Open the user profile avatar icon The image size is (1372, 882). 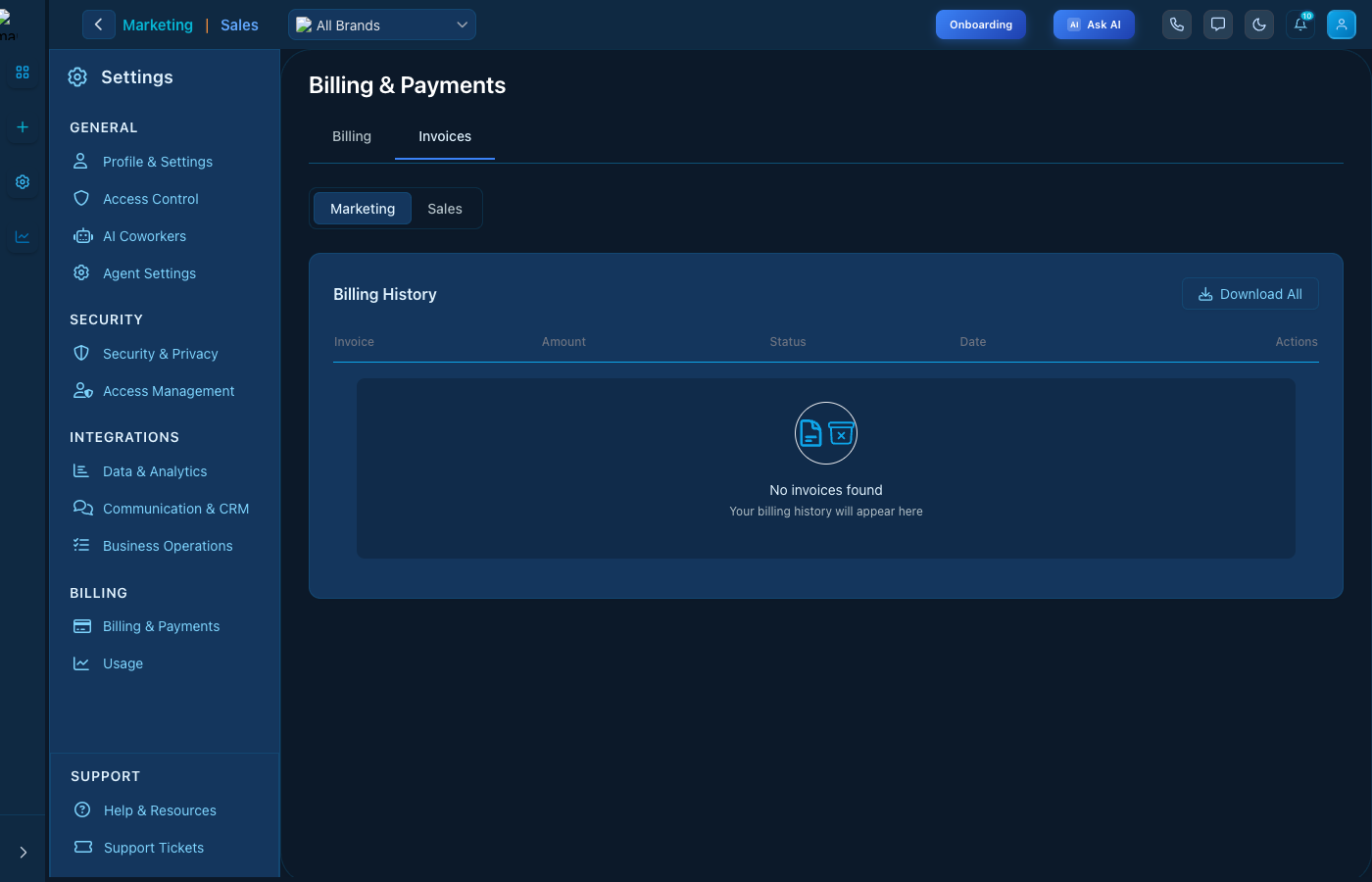pos(1342,24)
